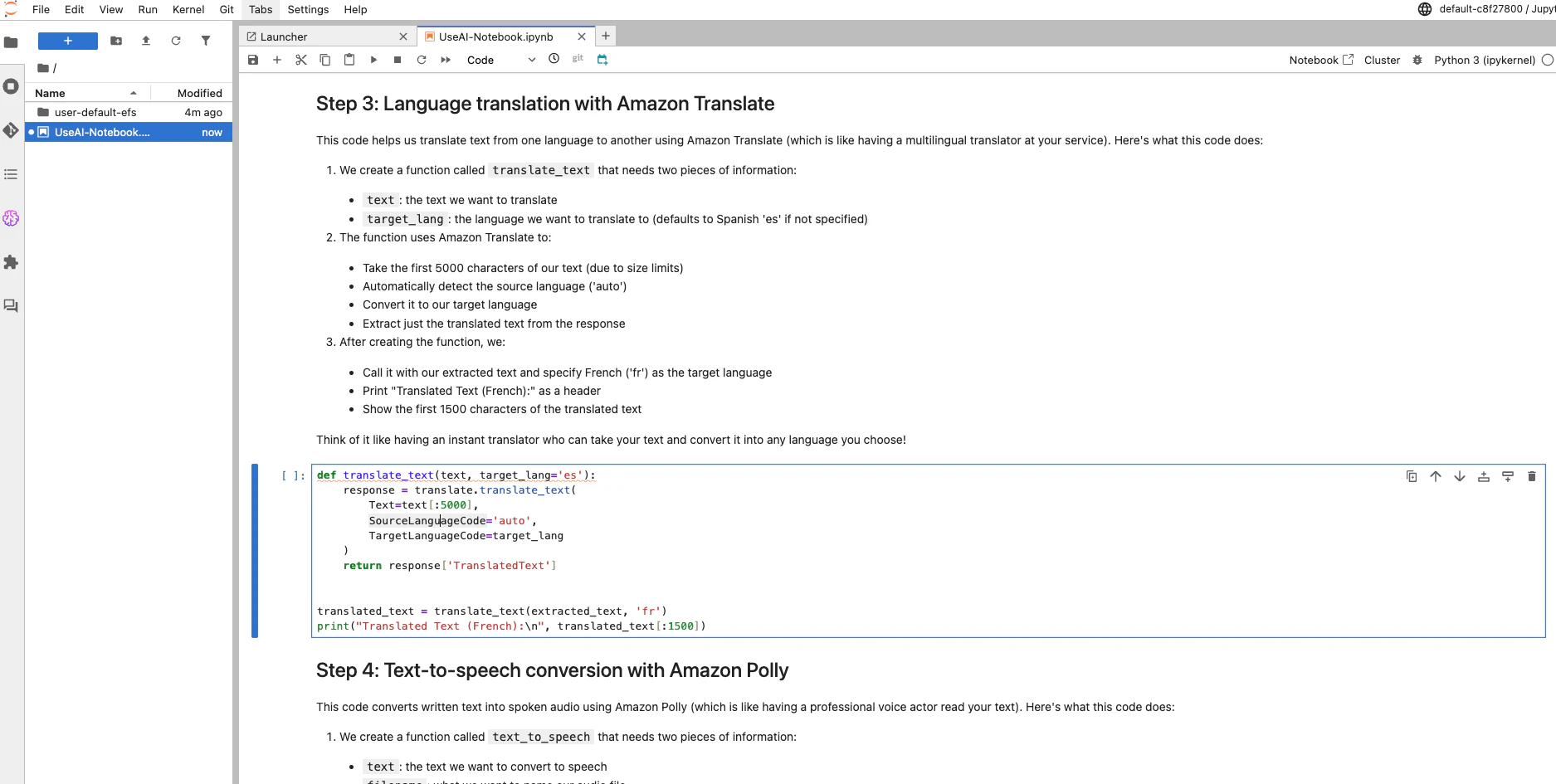Sort files by Modified column
This screenshot has width=1556, height=784.
click(x=193, y=93)
